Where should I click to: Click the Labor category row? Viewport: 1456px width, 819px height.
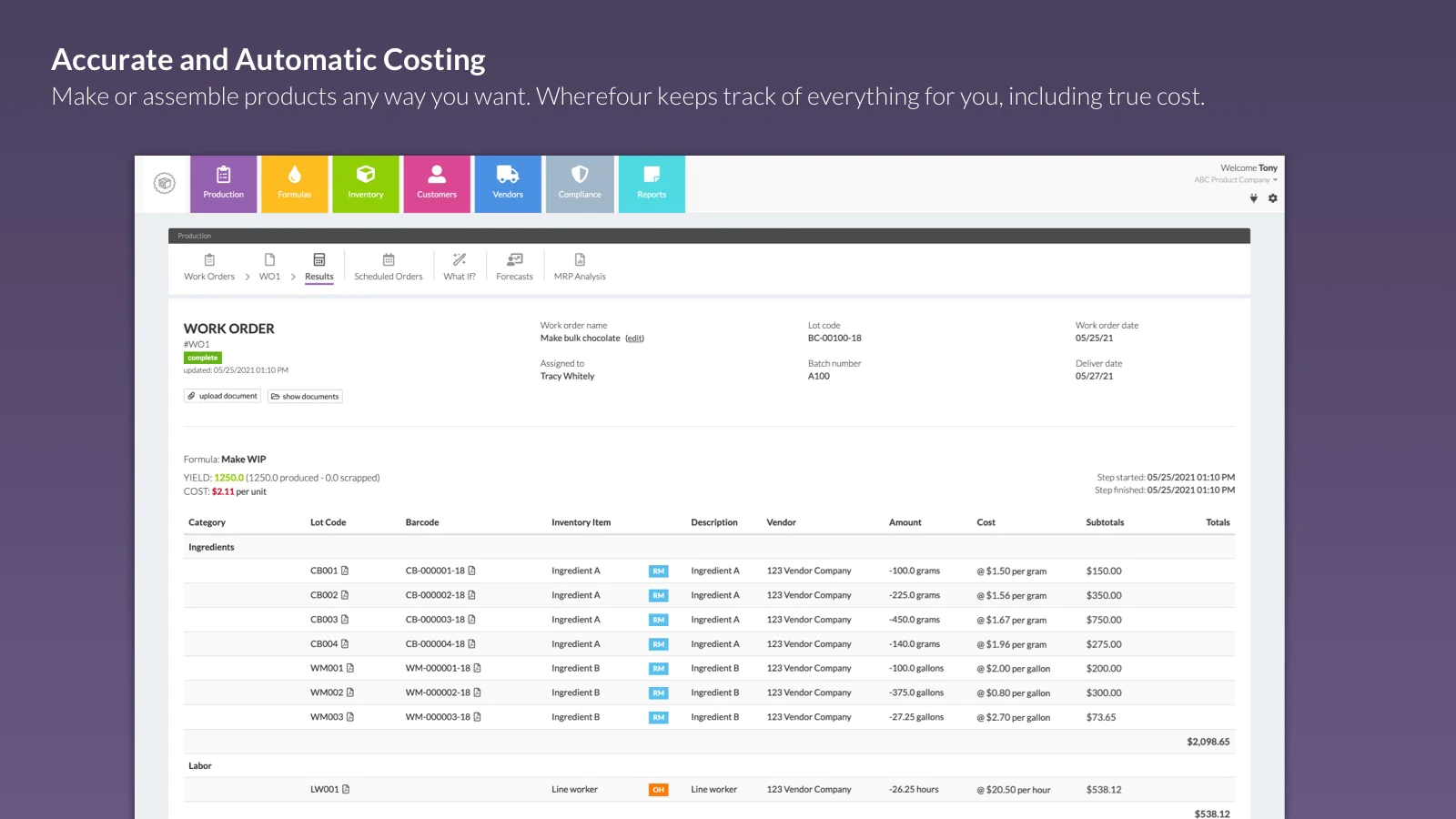pos(709,765)
